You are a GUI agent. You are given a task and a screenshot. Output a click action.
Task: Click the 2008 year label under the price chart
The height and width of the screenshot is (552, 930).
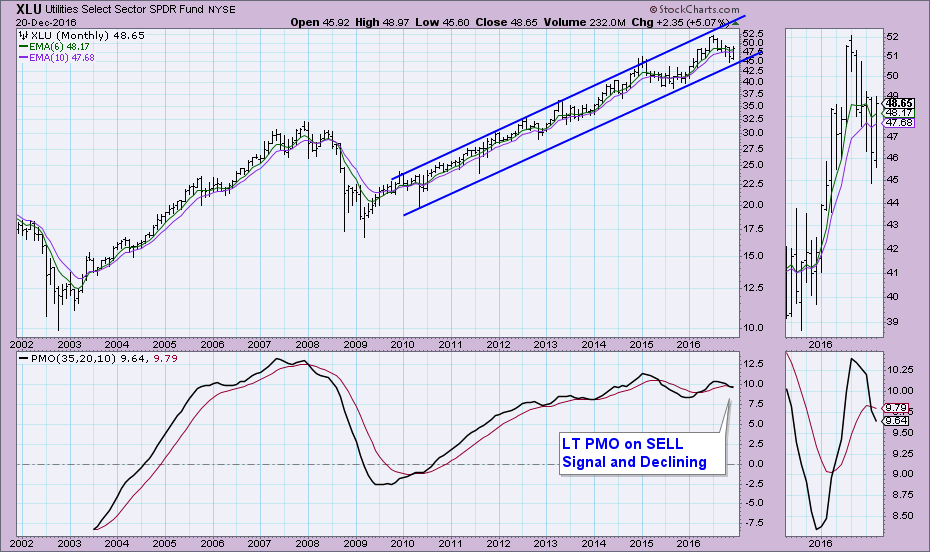tap(307, 344)
